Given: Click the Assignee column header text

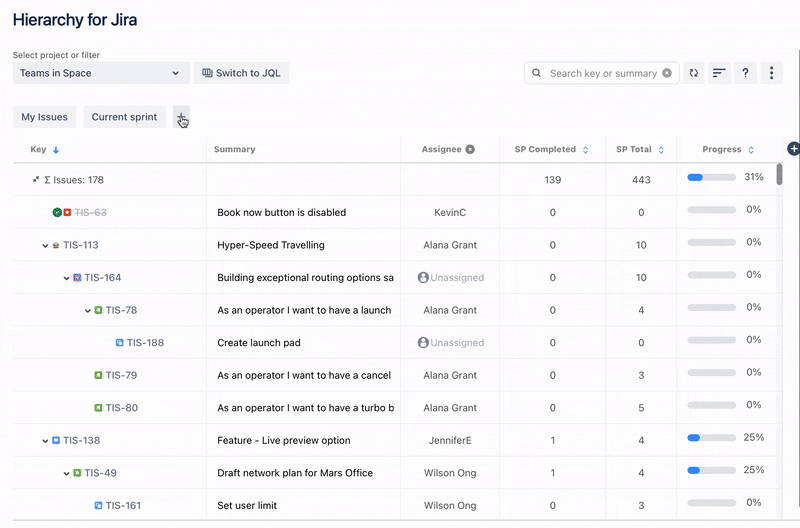Looking at the screenshot, I should click(x=441, y=149).
